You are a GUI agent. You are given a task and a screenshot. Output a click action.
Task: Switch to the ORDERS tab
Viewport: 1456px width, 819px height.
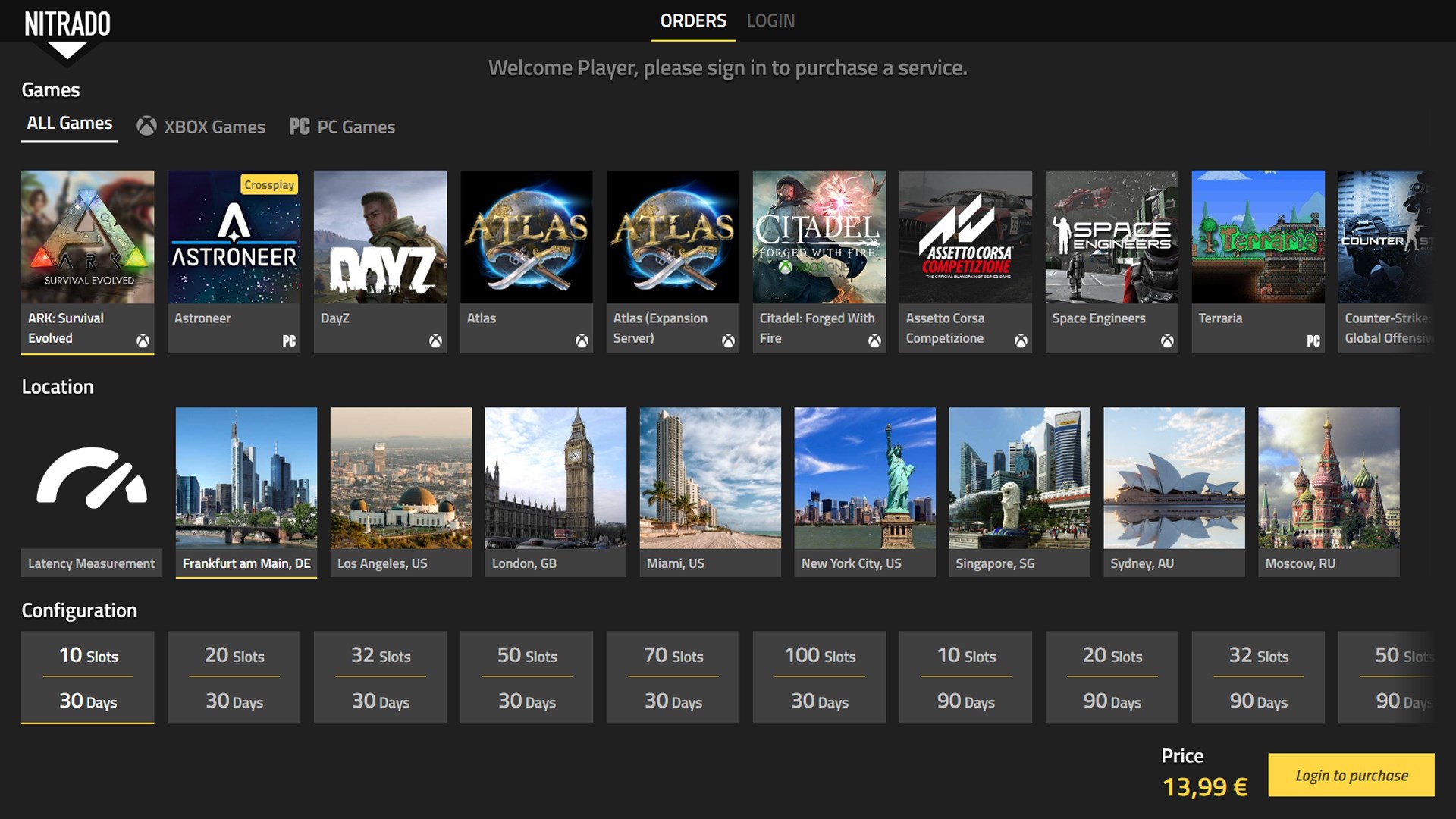point(693,21)
